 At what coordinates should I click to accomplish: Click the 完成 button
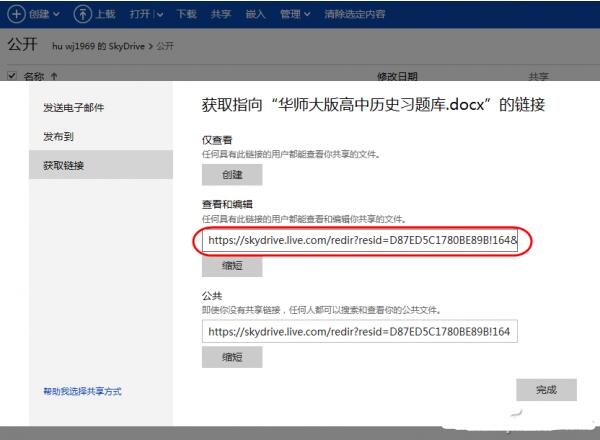[546, 390]
